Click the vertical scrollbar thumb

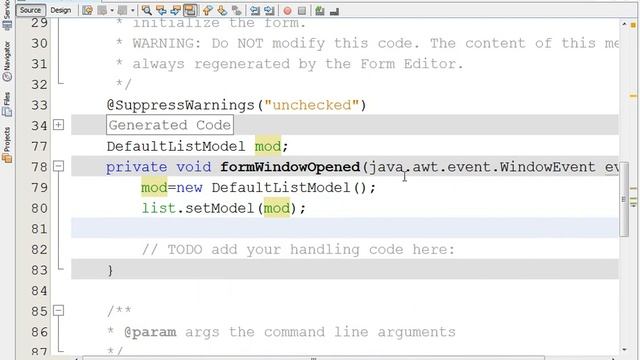pos(624,199)
